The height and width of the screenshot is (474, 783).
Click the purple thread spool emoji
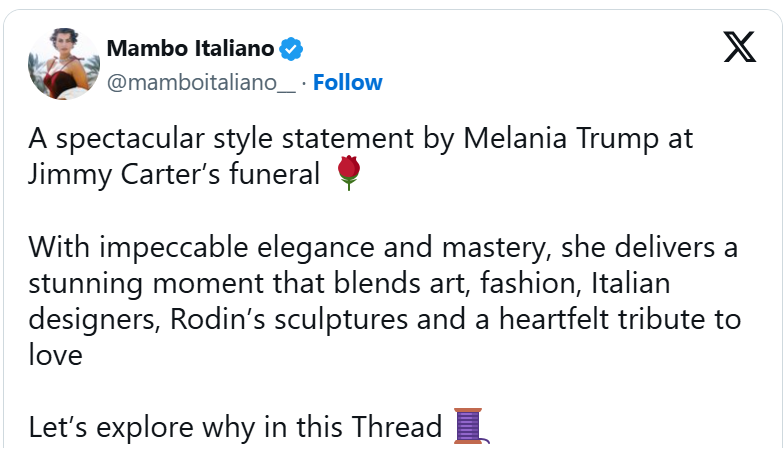click(x=470, y=426)
